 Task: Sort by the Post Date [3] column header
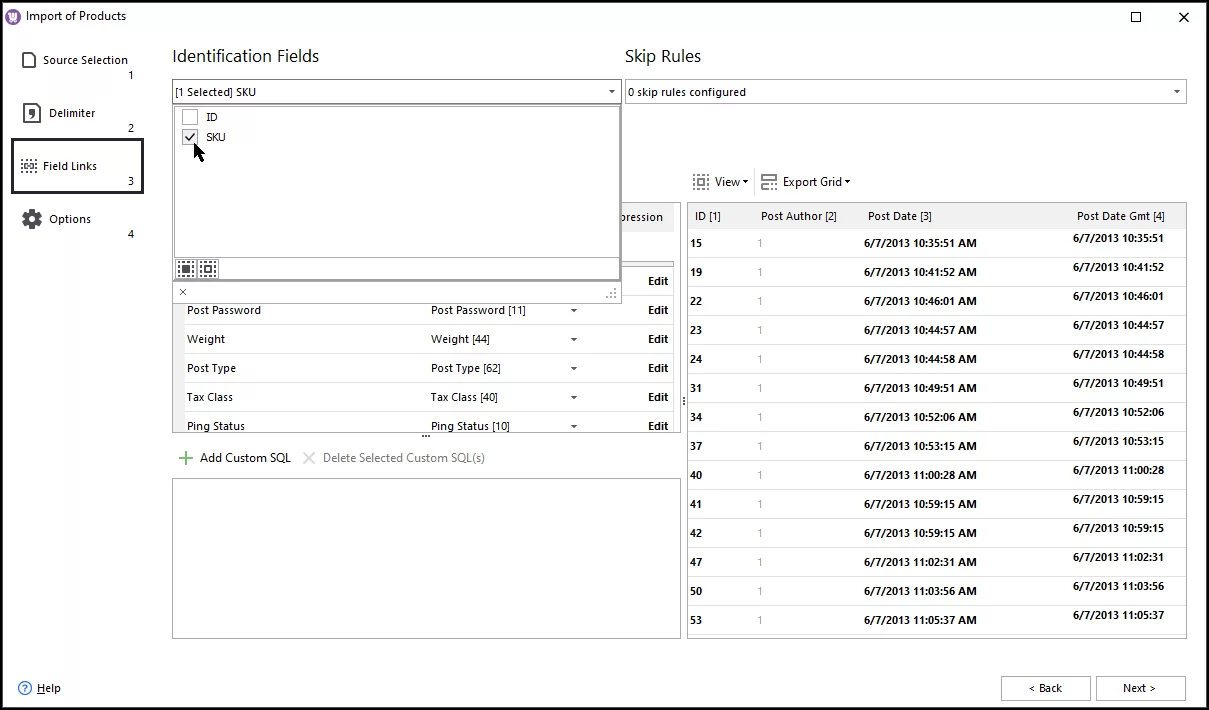[898, 216]
